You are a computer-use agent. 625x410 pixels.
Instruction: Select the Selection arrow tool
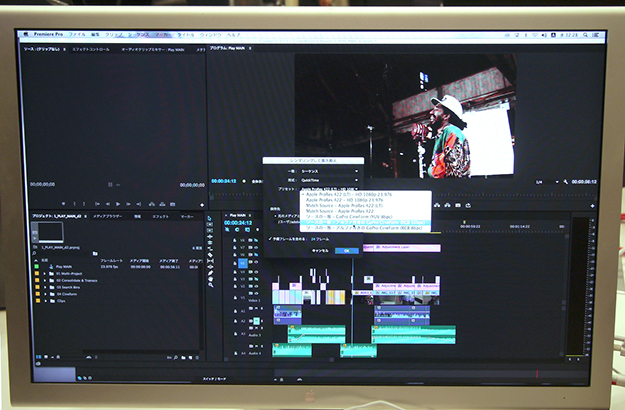click(x=210, y=218)
